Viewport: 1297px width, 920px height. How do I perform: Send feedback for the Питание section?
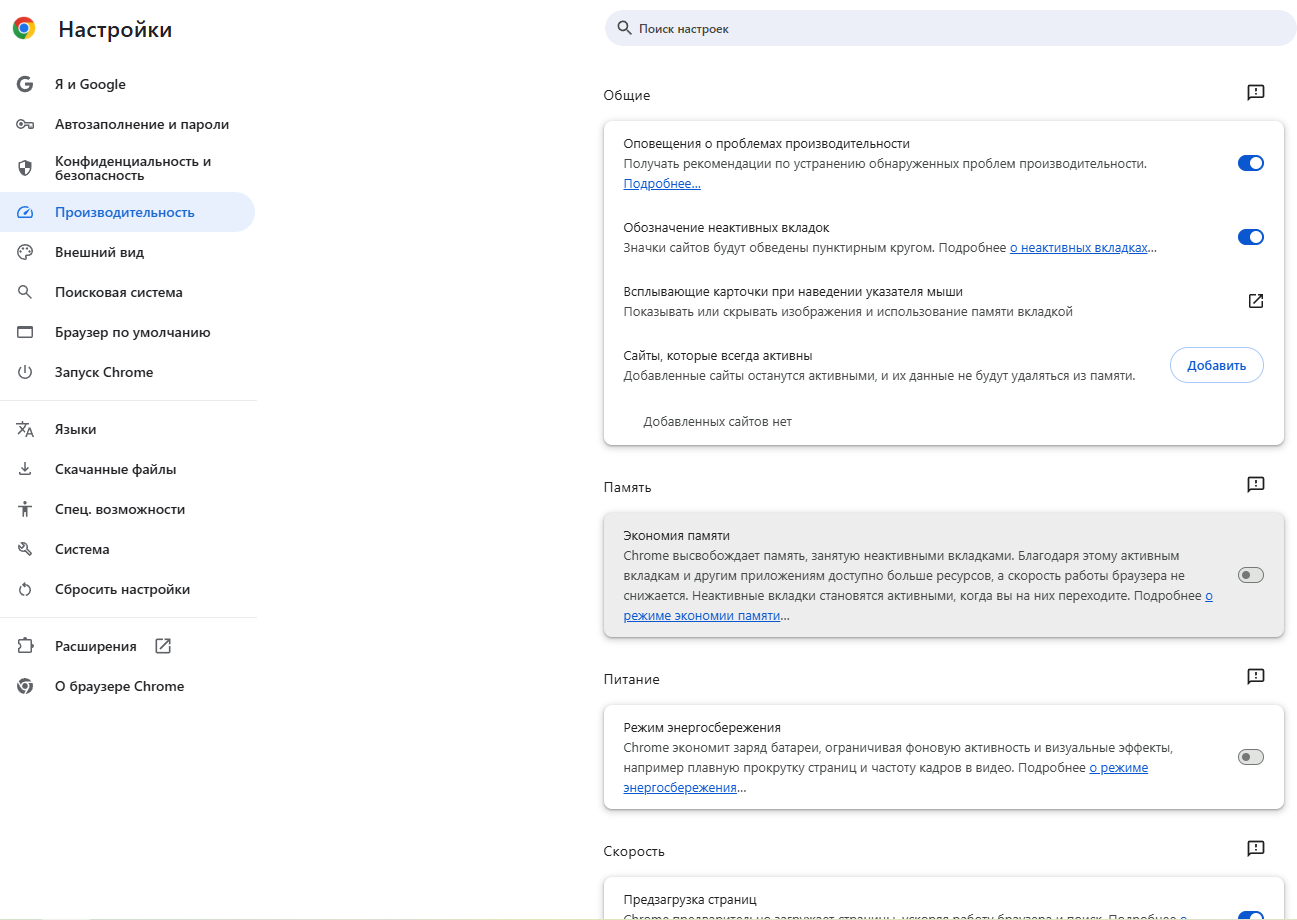tap(1256, 677)
